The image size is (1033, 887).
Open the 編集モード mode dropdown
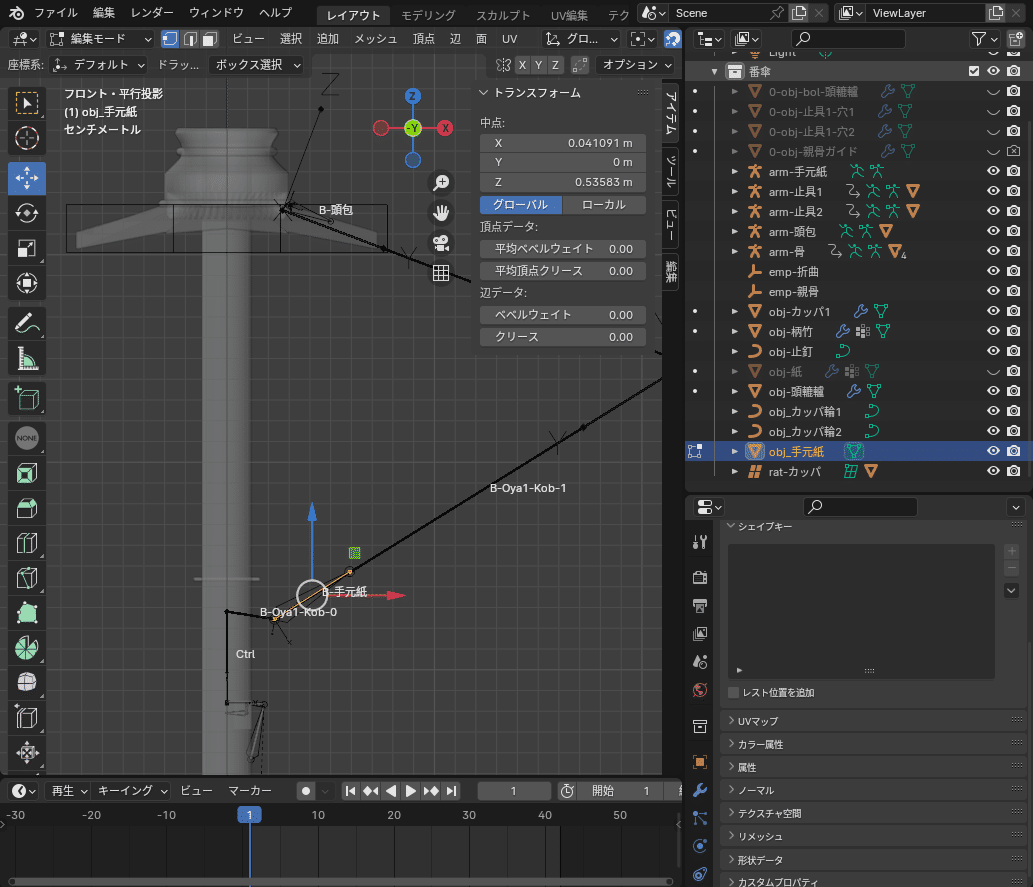pyautogui.click(x=101, y=39)
